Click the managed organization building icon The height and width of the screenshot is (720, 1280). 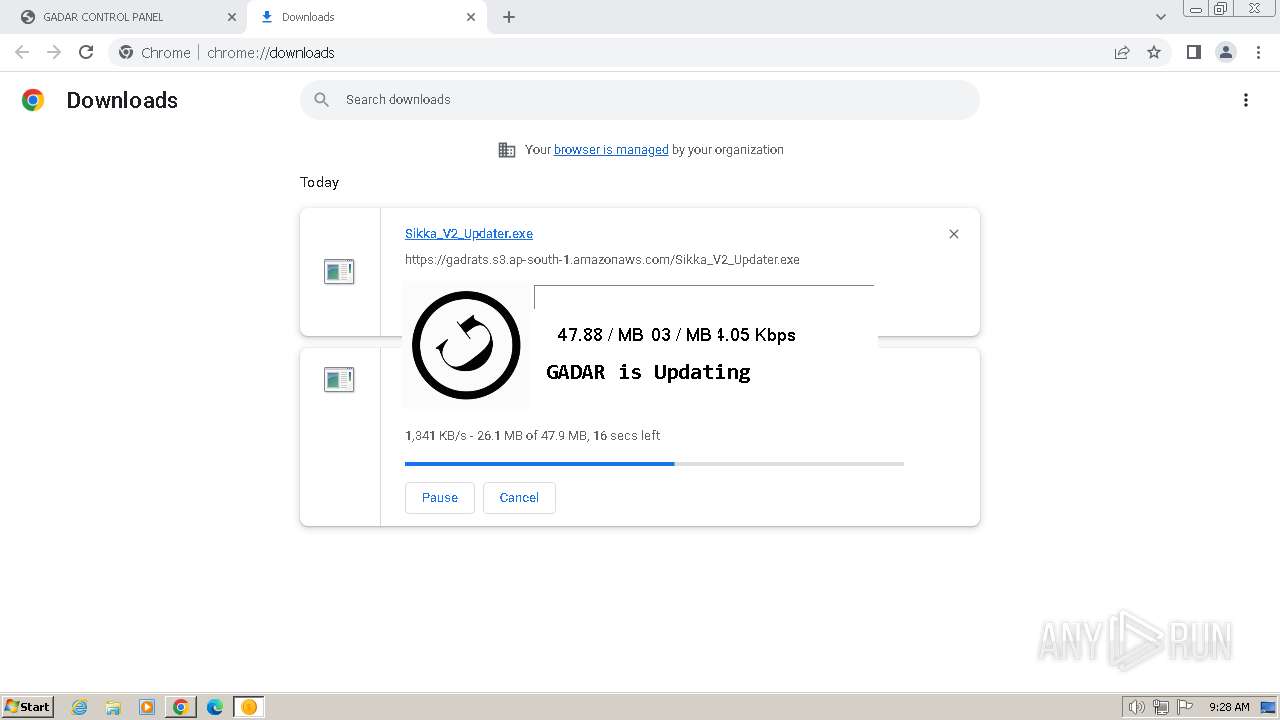(x=507, y=150)
